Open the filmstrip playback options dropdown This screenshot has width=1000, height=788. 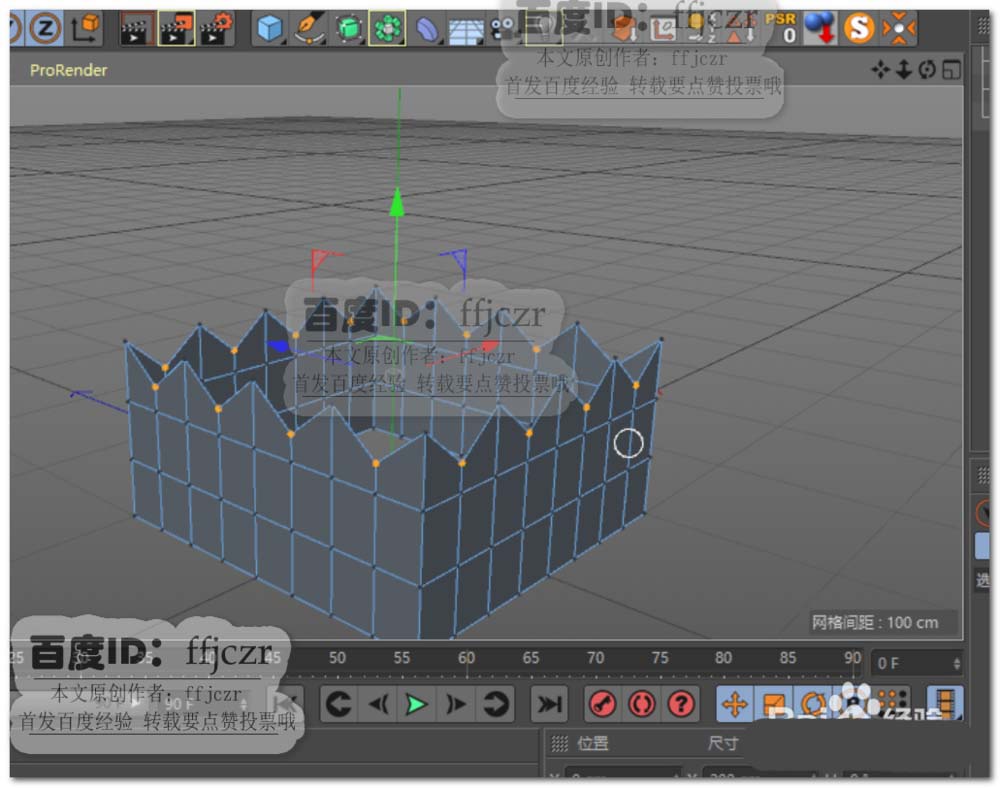coord(945,703)
